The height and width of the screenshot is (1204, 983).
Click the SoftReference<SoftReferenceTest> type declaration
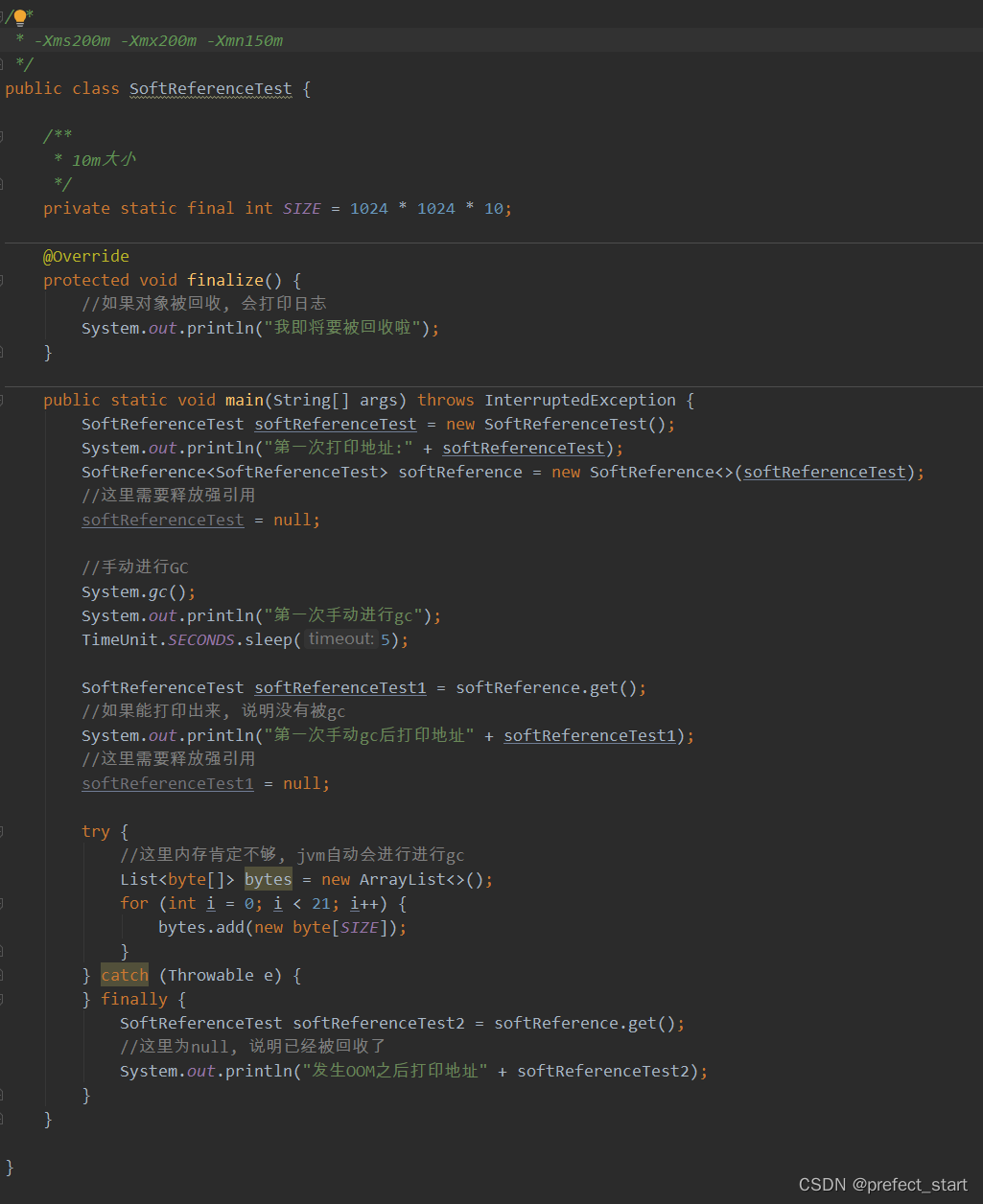point(235,472)
